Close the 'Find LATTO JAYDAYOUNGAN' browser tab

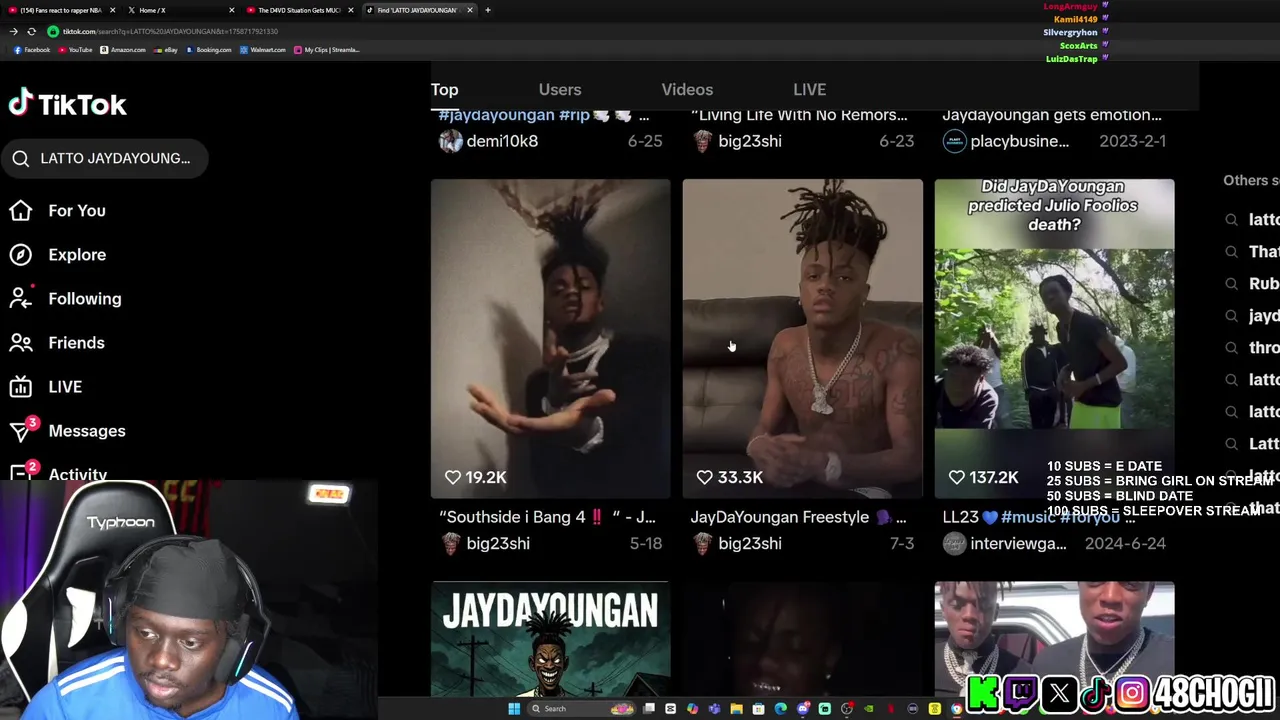[469, 10]
